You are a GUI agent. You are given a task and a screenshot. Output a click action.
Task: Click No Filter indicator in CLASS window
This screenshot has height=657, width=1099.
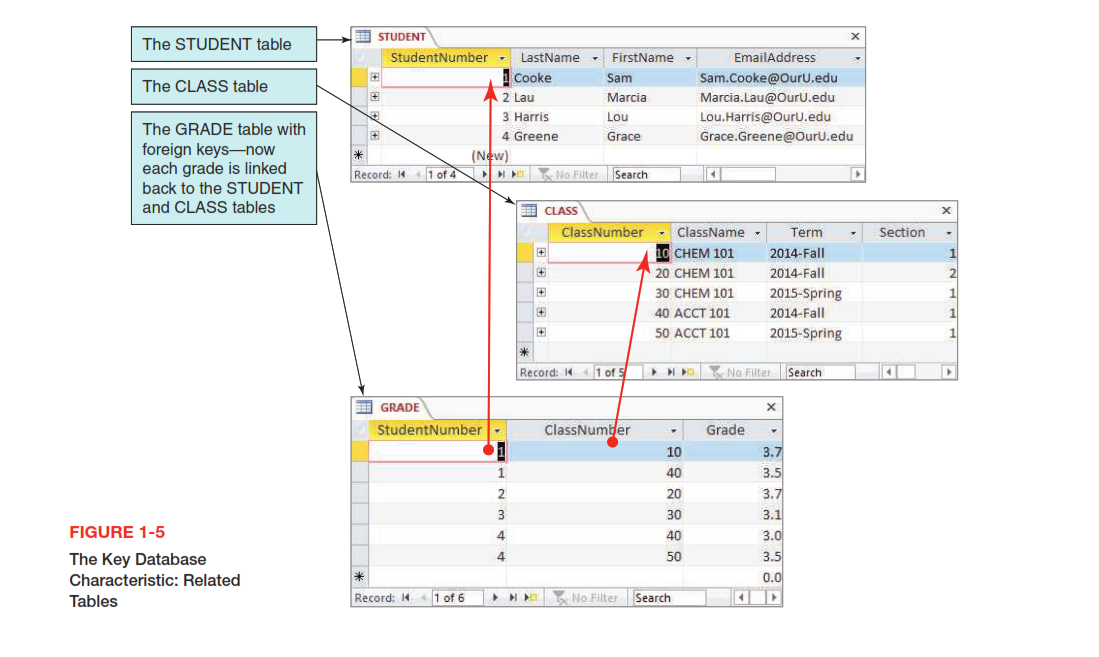click(740, 372)
